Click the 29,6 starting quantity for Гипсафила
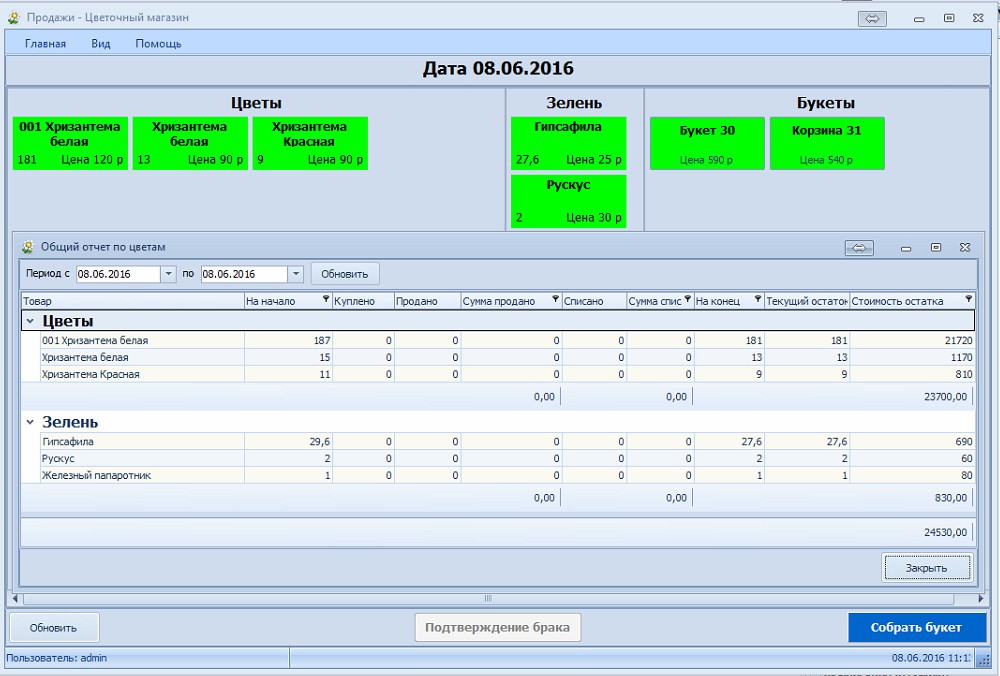 pyautogui.click(x=288, y=441)
